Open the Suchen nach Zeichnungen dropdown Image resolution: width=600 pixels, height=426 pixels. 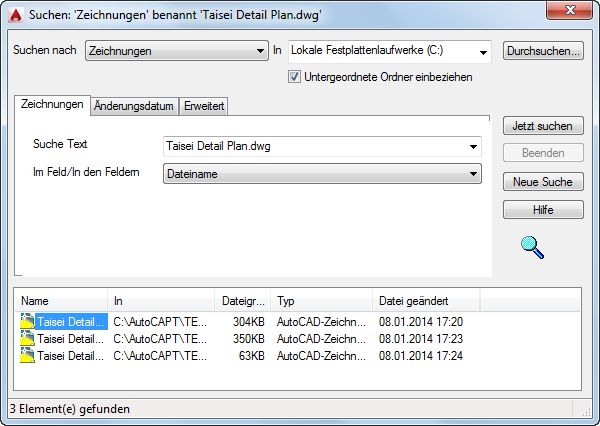pos(177,51)
